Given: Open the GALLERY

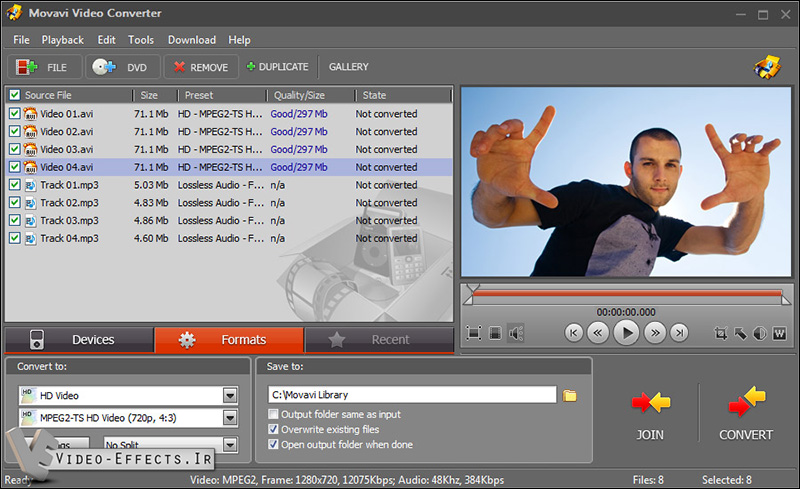Looking at the screenshot, I should pos(348,67).
